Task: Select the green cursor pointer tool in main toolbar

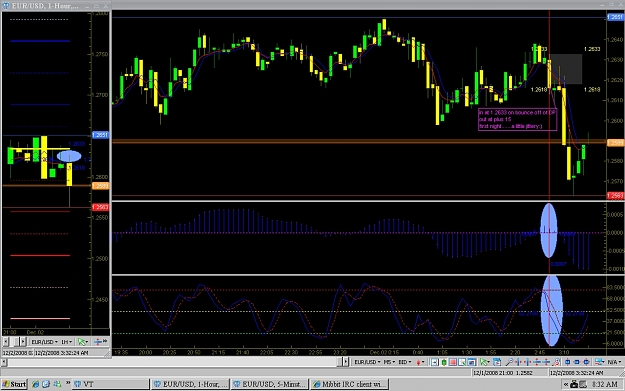Action: pos(484,362)
